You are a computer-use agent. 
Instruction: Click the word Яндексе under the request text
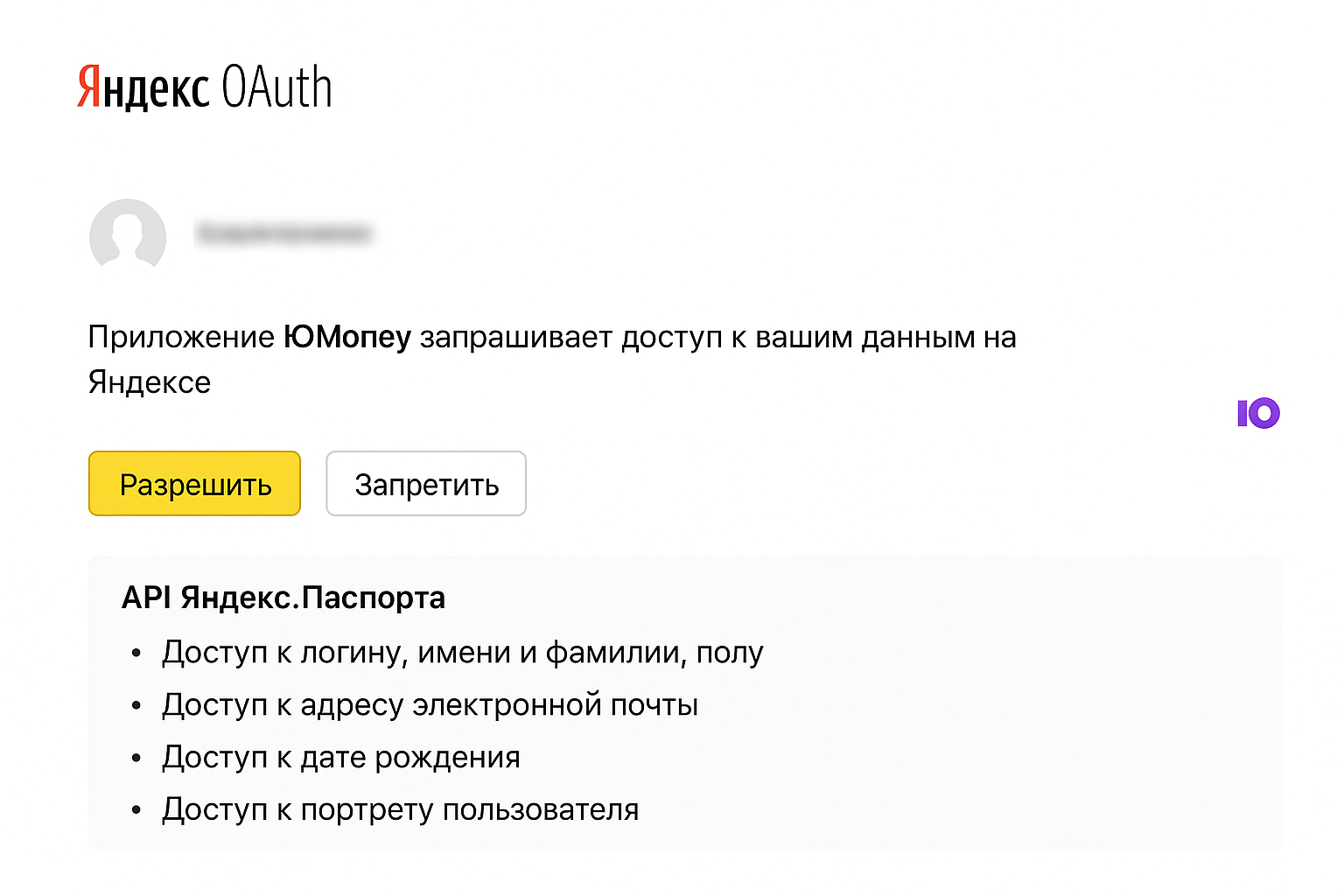150,382
